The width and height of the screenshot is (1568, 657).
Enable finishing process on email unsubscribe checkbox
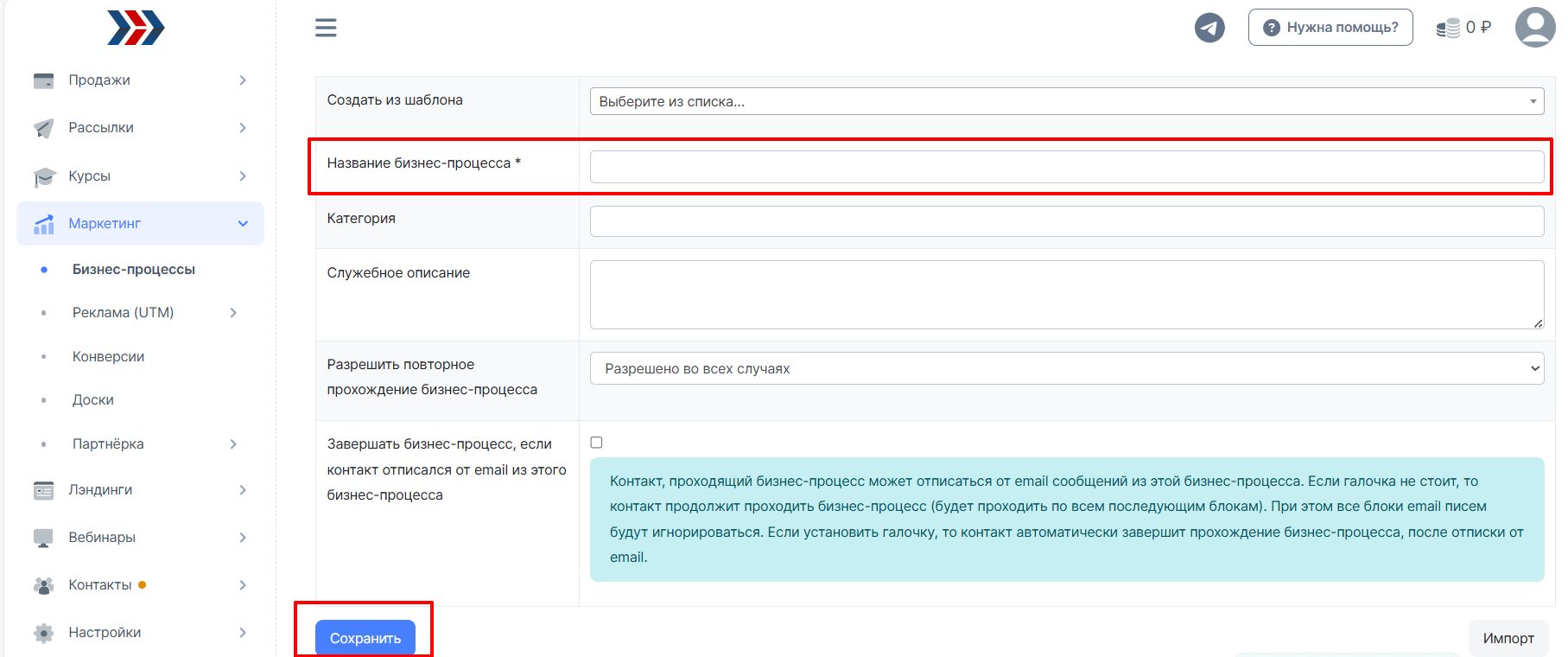596,443
